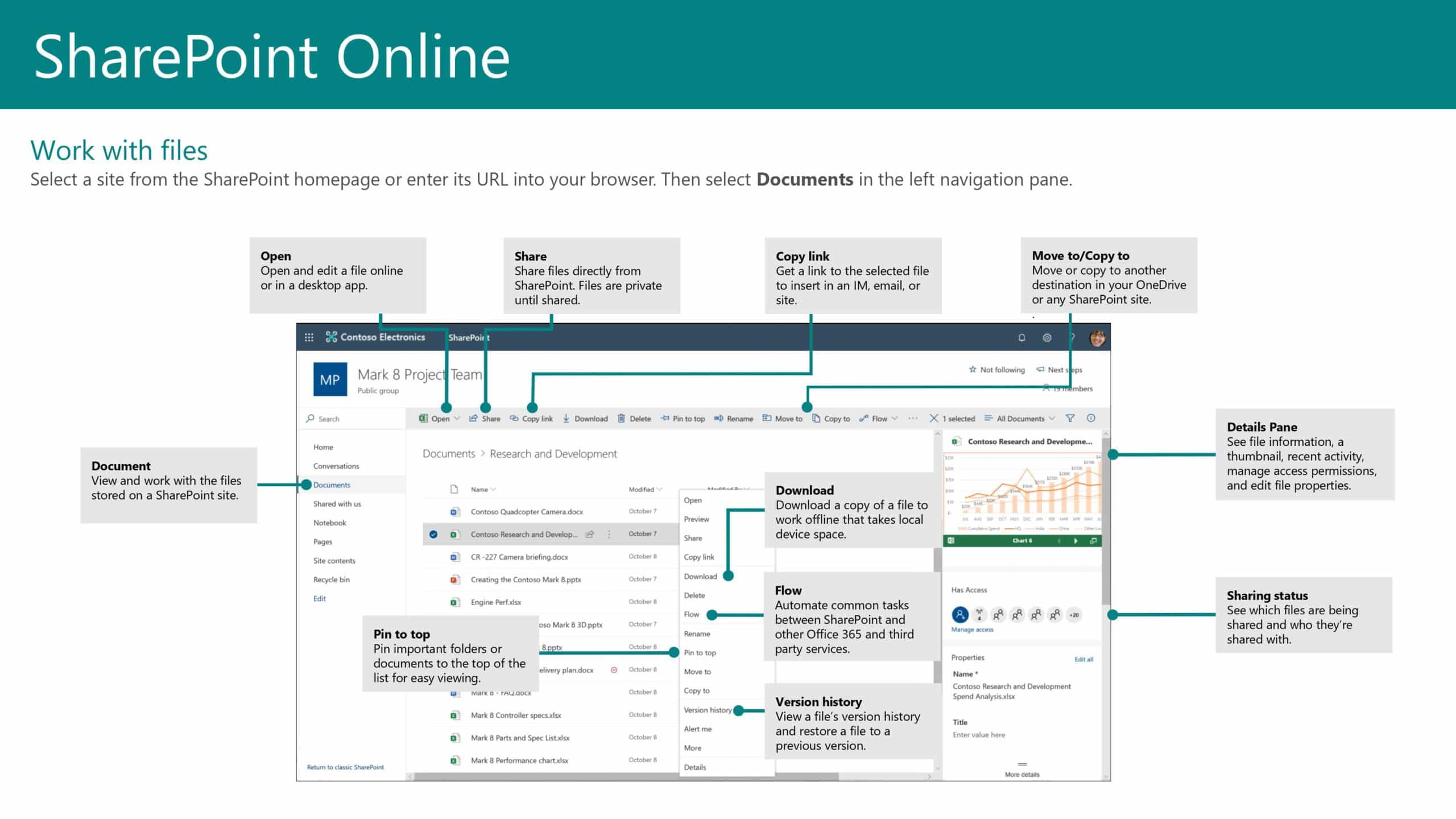The width and height of the screenshot is (1456, 819).
Task: Click the blue owner avatar under Has Access
Action: (x=960, y=615)
